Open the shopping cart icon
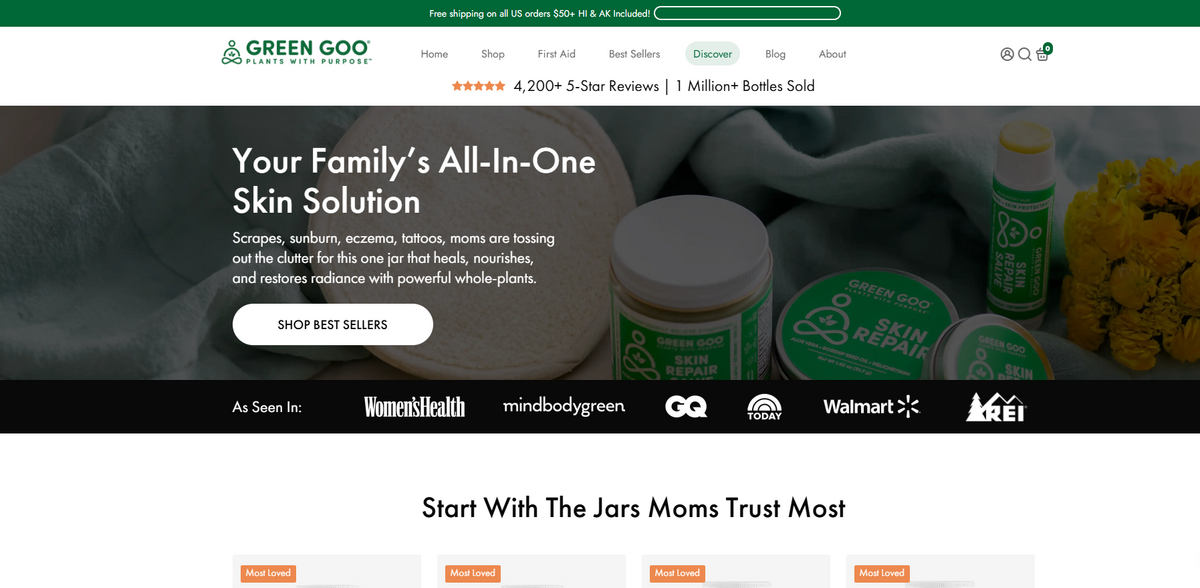The width and height of the screenshot is (1200, 588). (x=1043, y=53)
